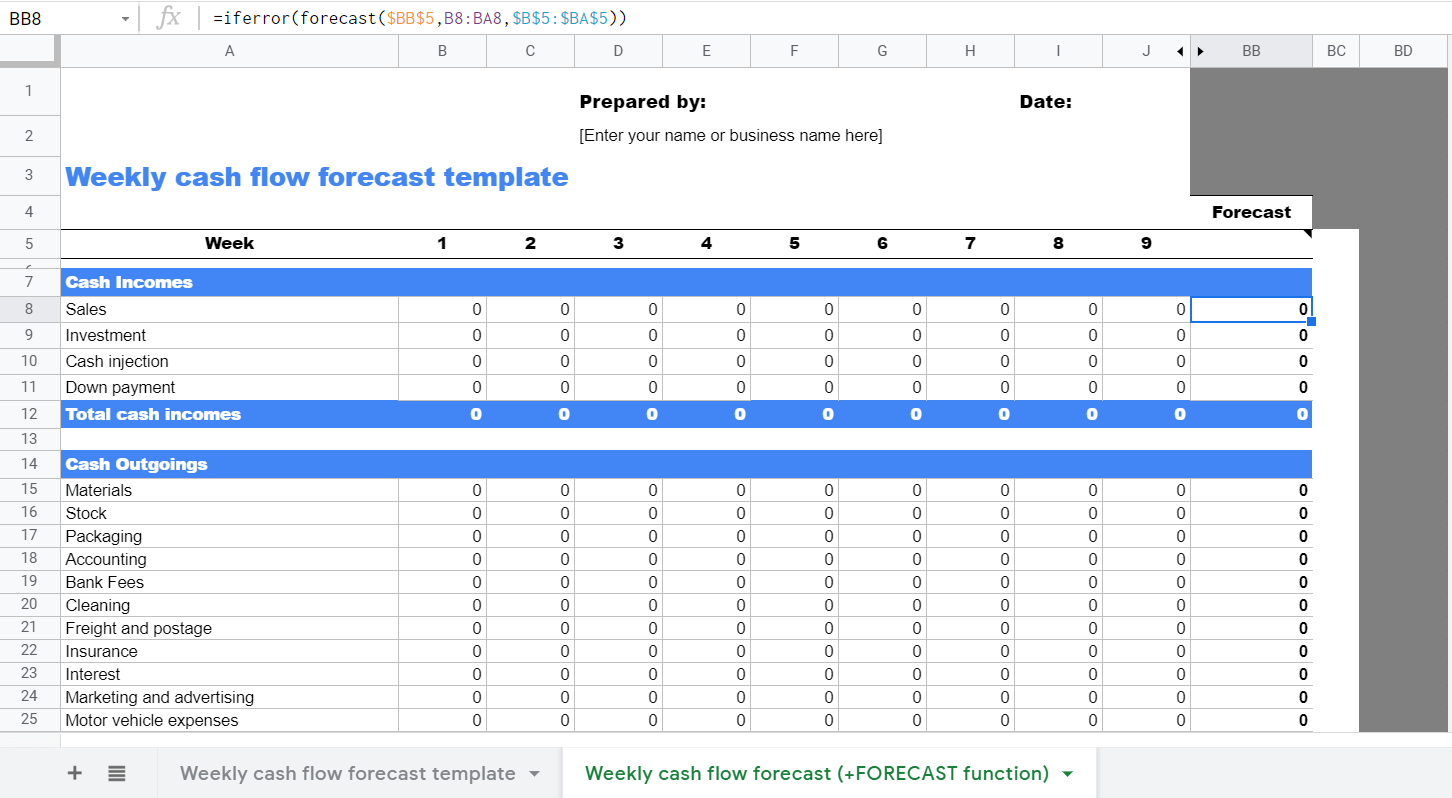Click the 'Week' label cell

click(x=229, y=243)
